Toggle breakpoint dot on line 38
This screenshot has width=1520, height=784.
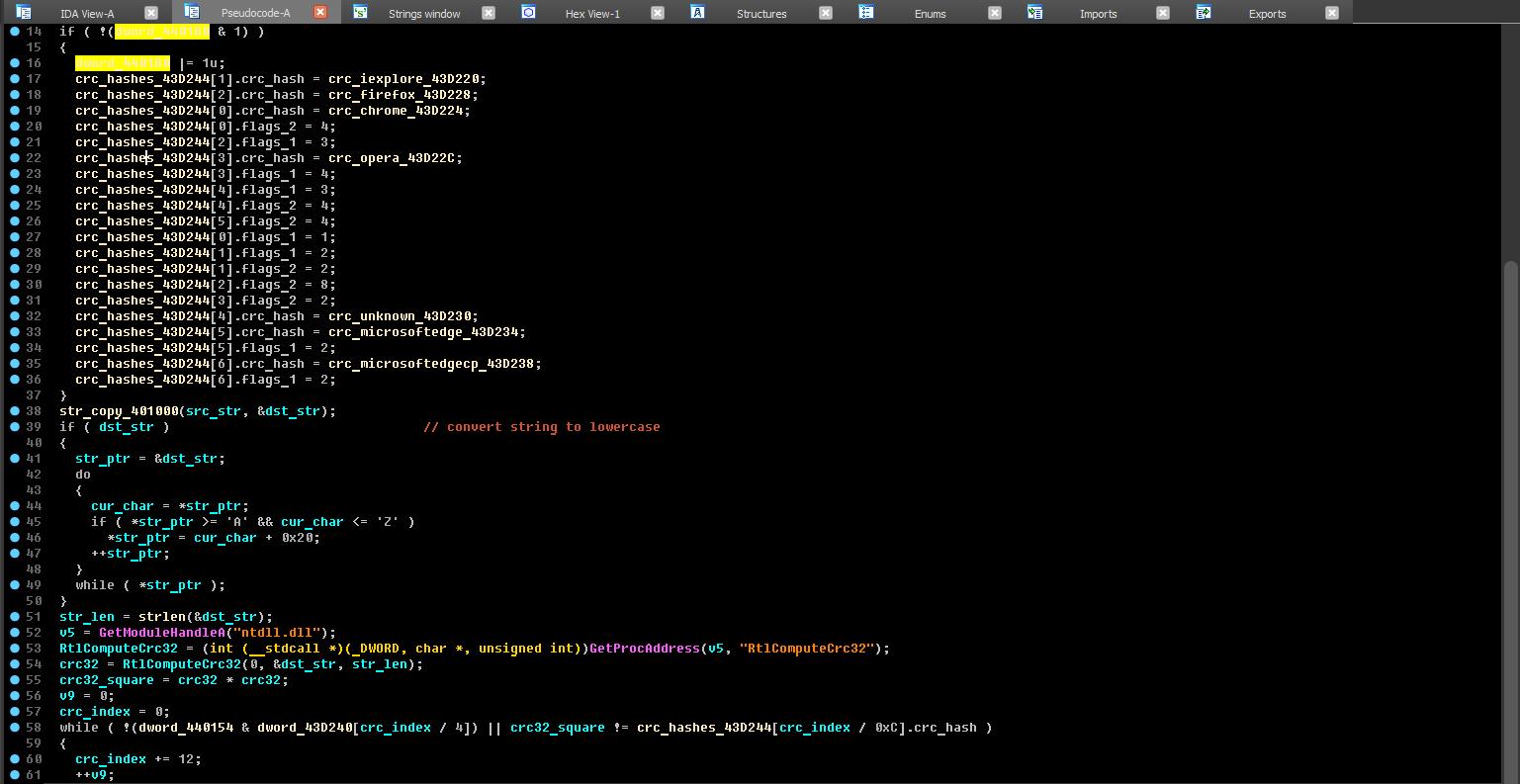click(x=15, y=410)
